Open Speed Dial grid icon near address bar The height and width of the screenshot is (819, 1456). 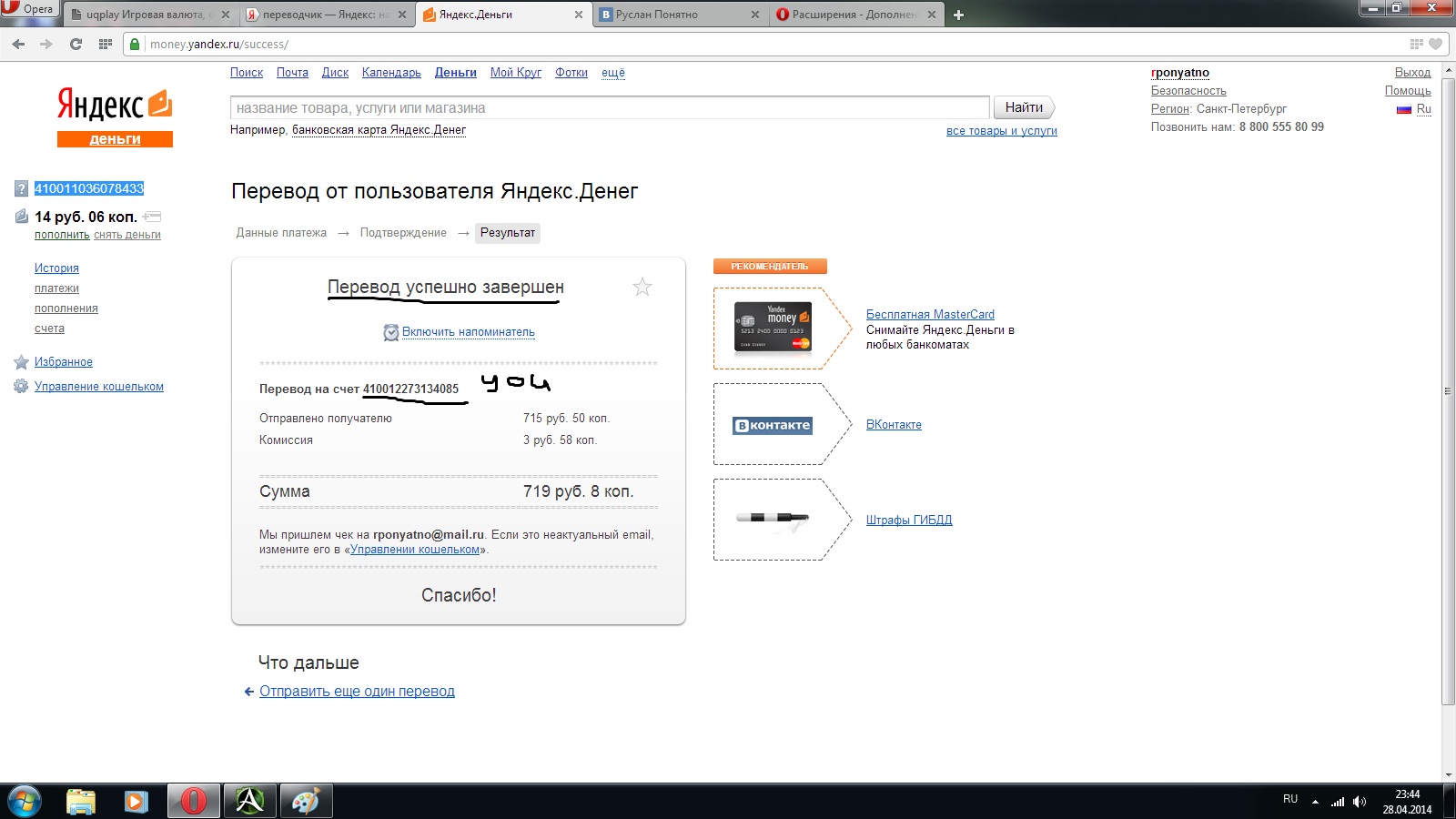pos(106,44)
